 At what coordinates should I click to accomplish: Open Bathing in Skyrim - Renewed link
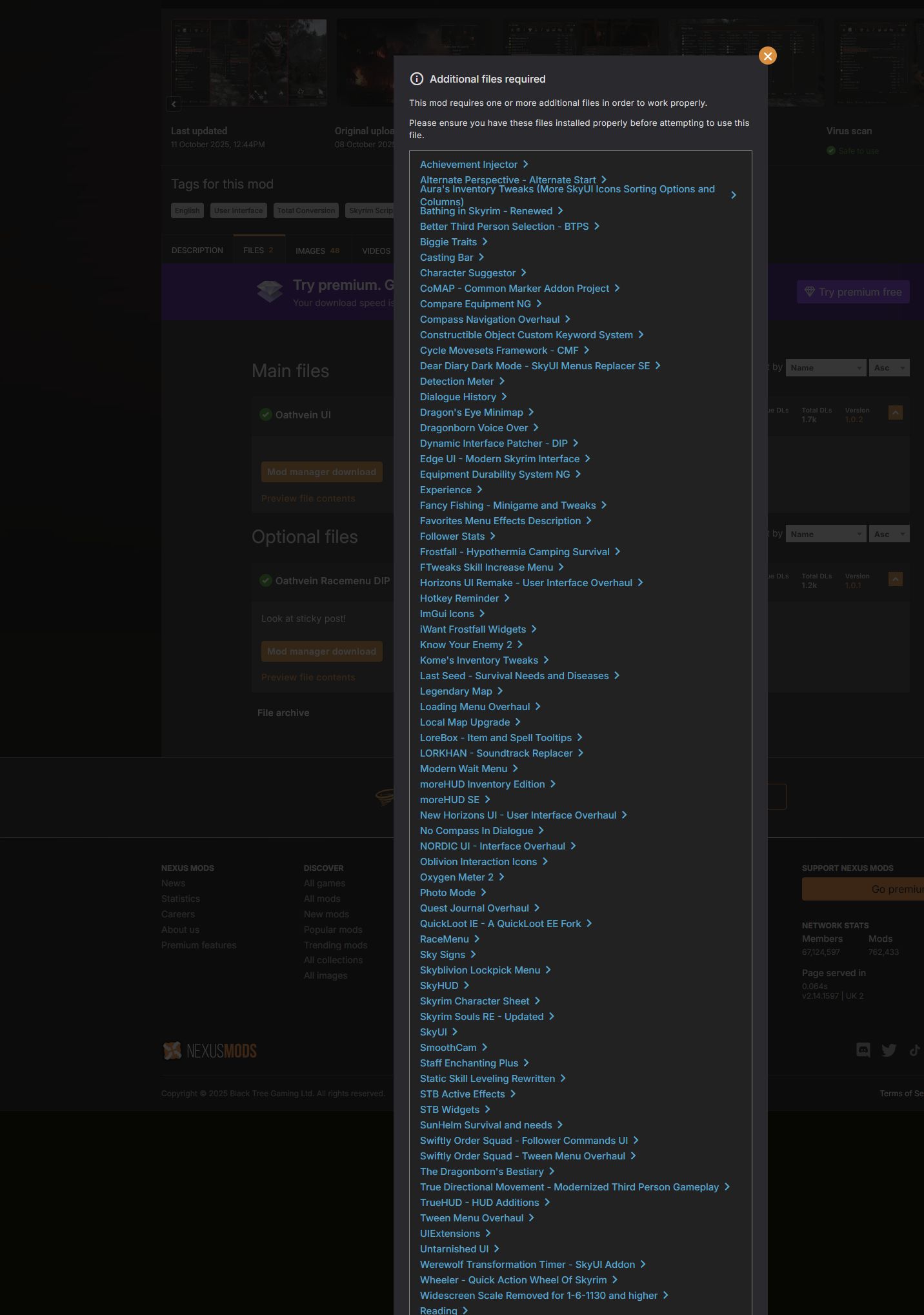487,211
